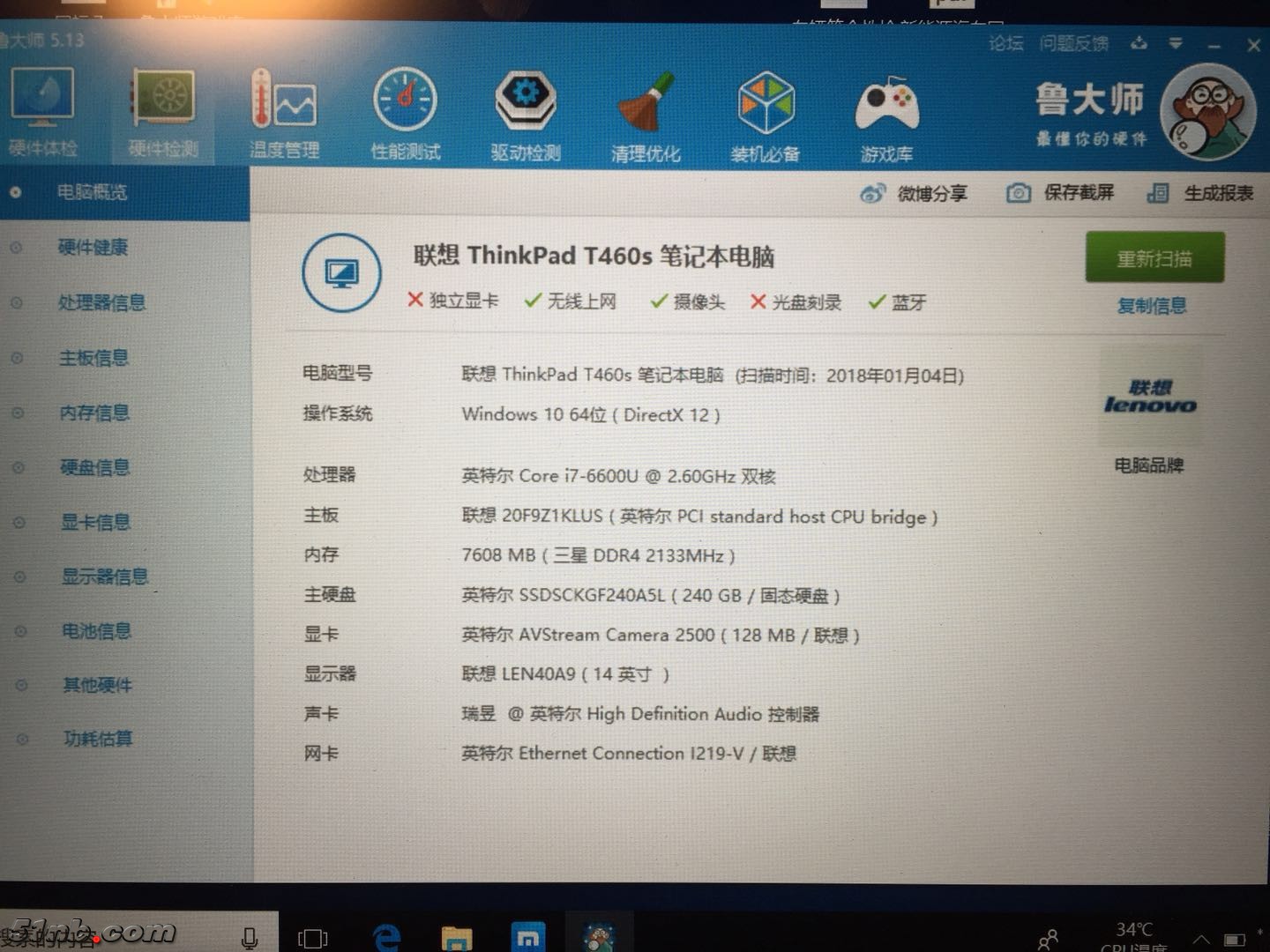Image resolution: width=1270 pixels, height=952 pixels.
Task: Click the 问题反馈 feedback link
Action: [x=1073, y=43]
